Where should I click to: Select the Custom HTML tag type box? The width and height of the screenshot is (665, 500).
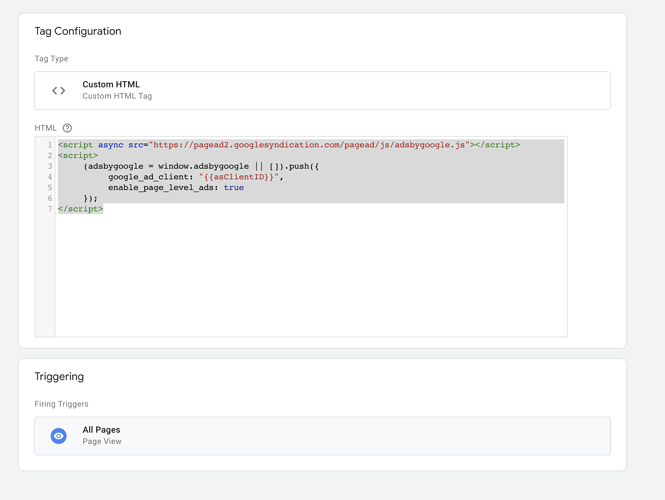point(322,90)
